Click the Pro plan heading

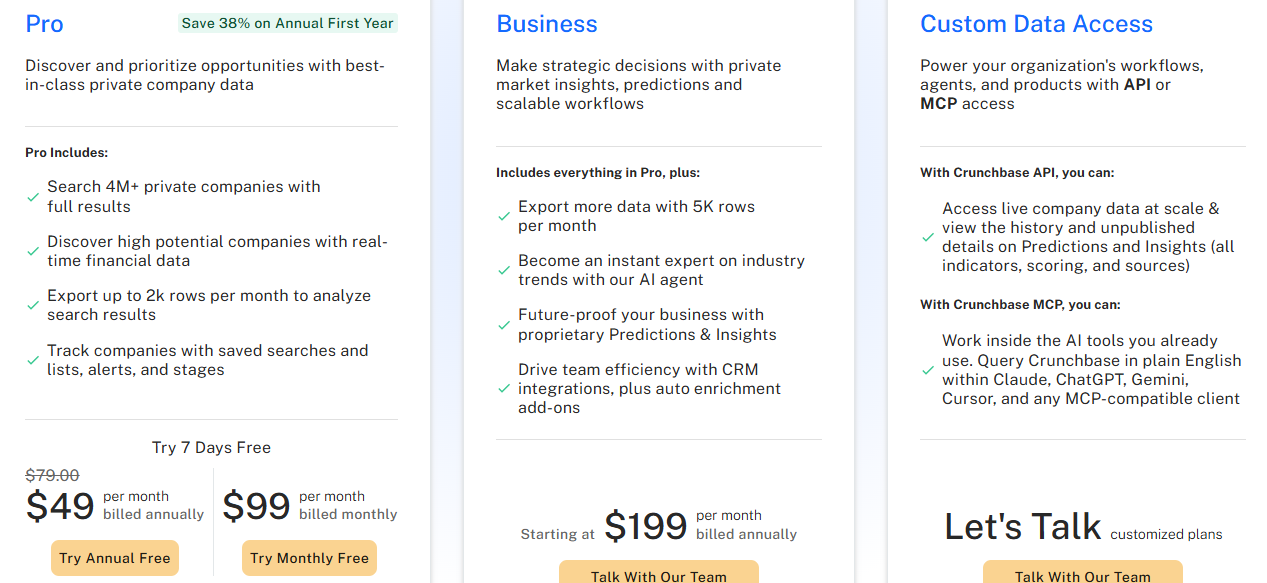(x=45, y=24)
